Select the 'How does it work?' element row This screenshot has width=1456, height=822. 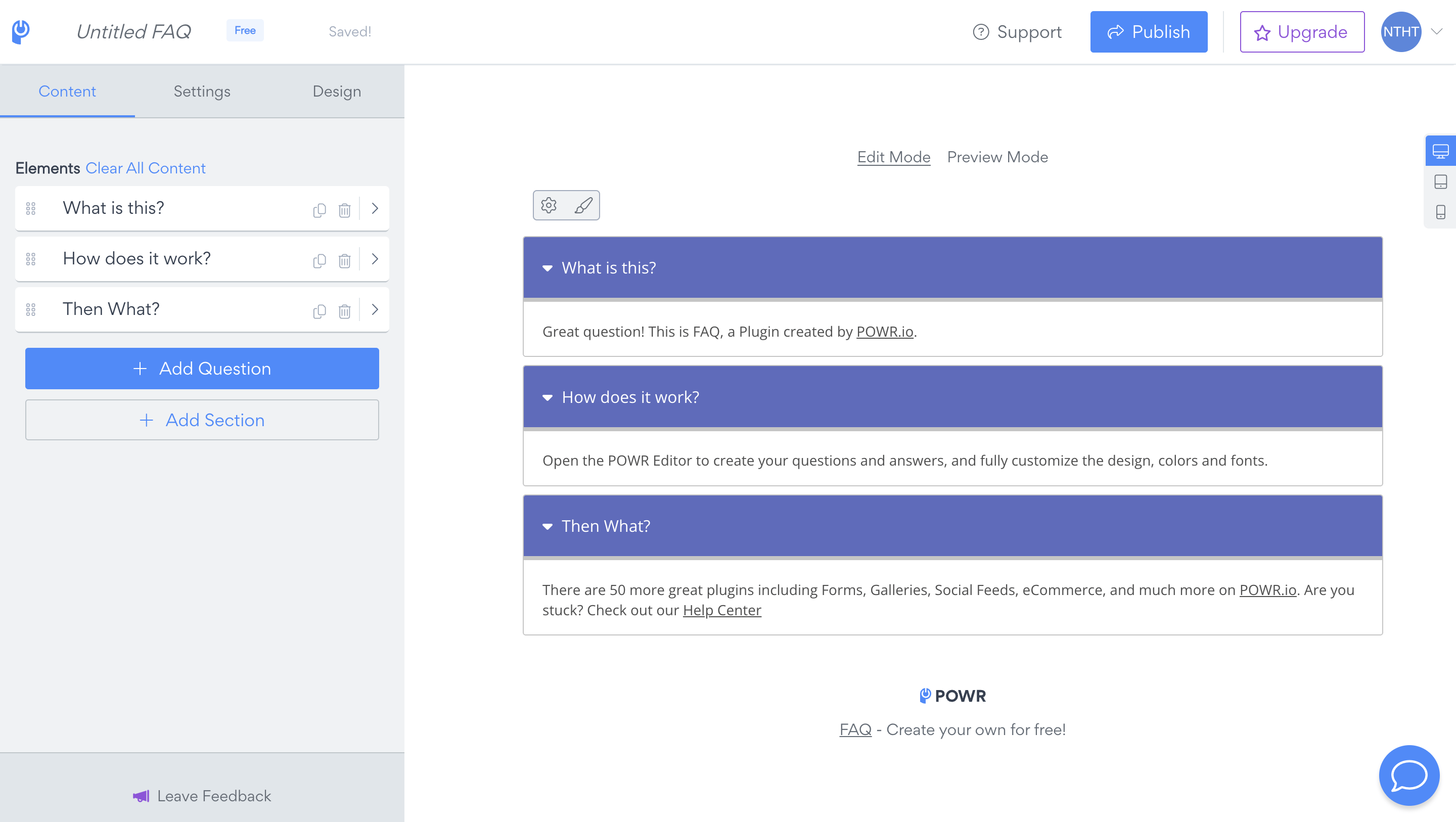point(202,259)
